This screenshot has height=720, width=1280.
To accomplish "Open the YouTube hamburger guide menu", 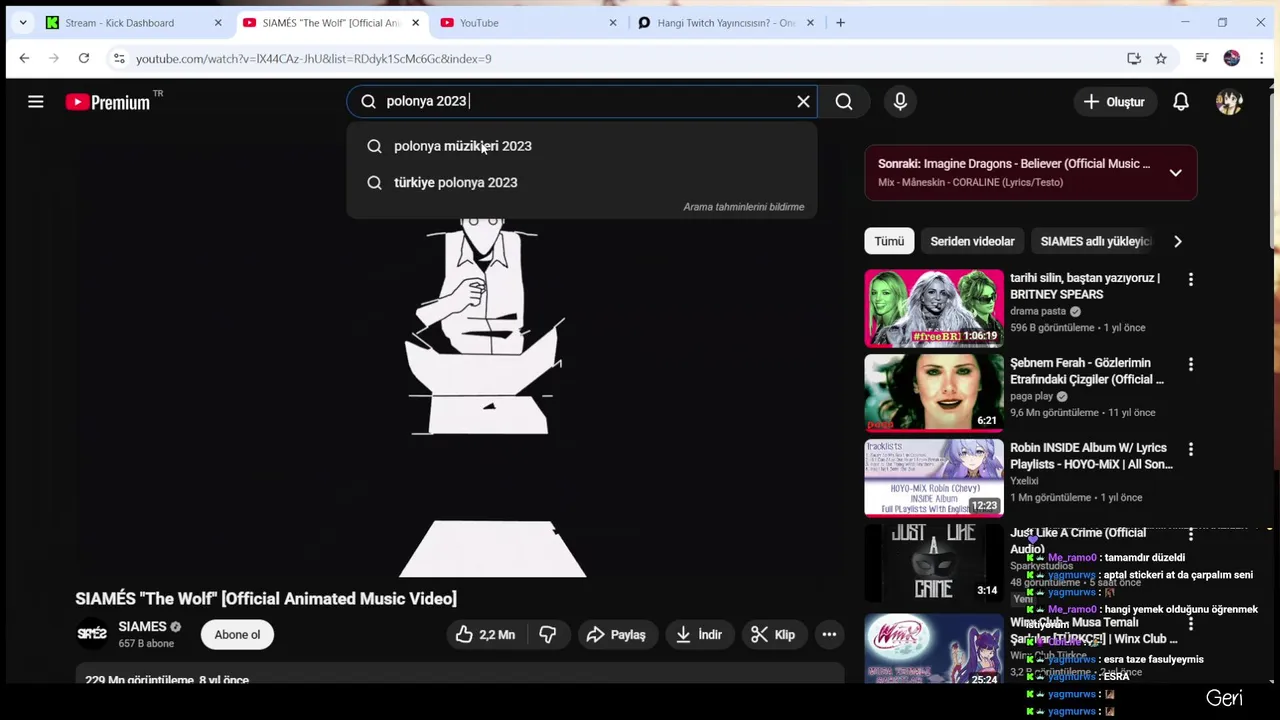I will (x=36, y=101).
